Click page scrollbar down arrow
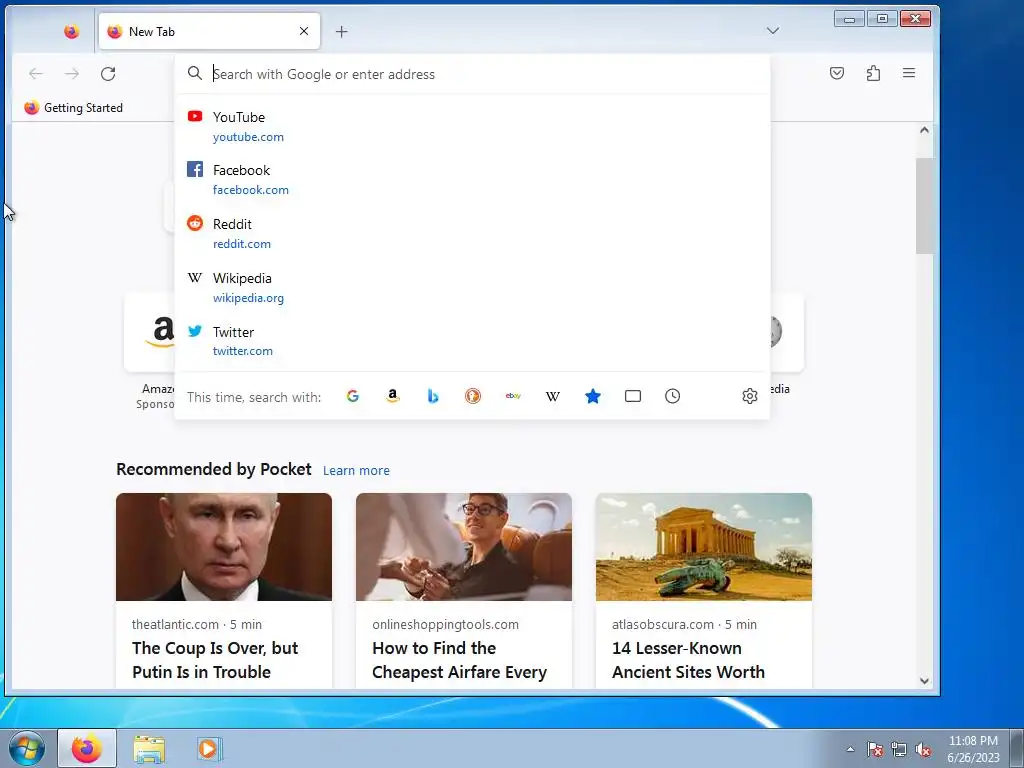Viewport: 1024px width, 768px height. point(924,680)
